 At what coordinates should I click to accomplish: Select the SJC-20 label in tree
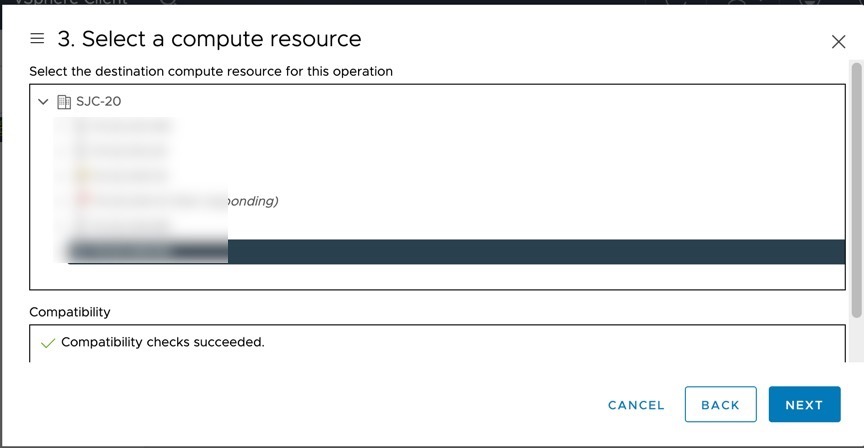coord(99,102)
